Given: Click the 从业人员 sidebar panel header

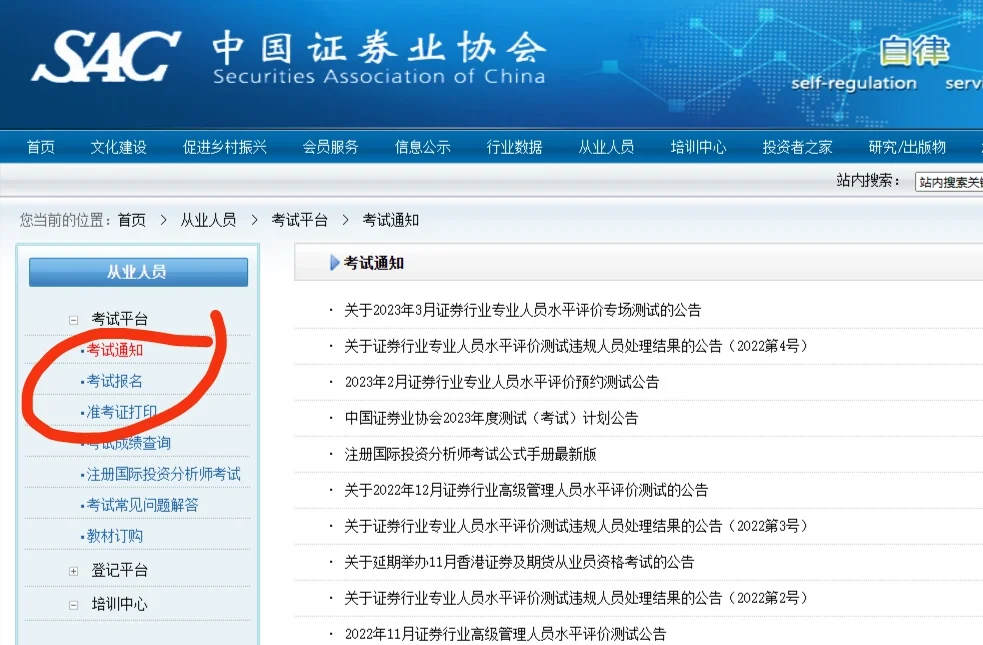Looking at the screenshot, I should pyautogui.click(x=137, y=272).
